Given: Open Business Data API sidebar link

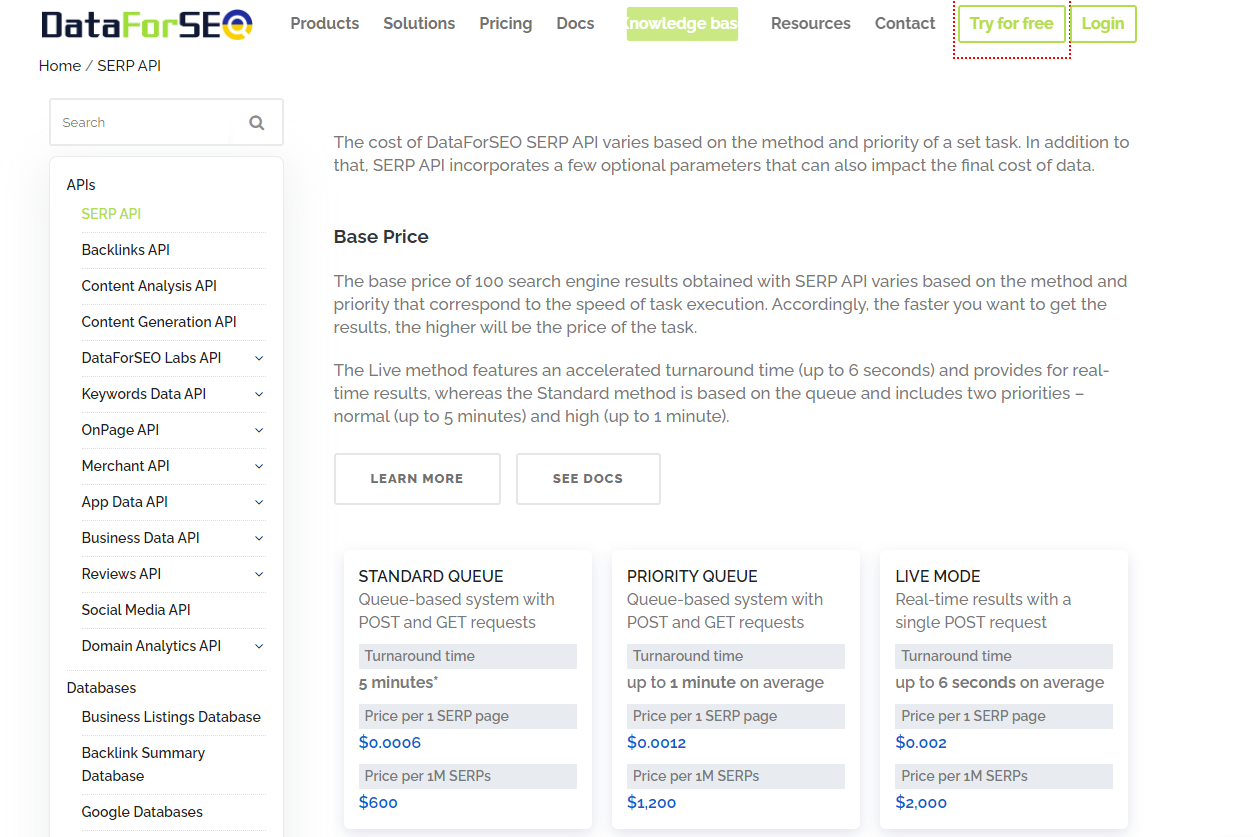Looking at the screenshot, I should (141, 538).
